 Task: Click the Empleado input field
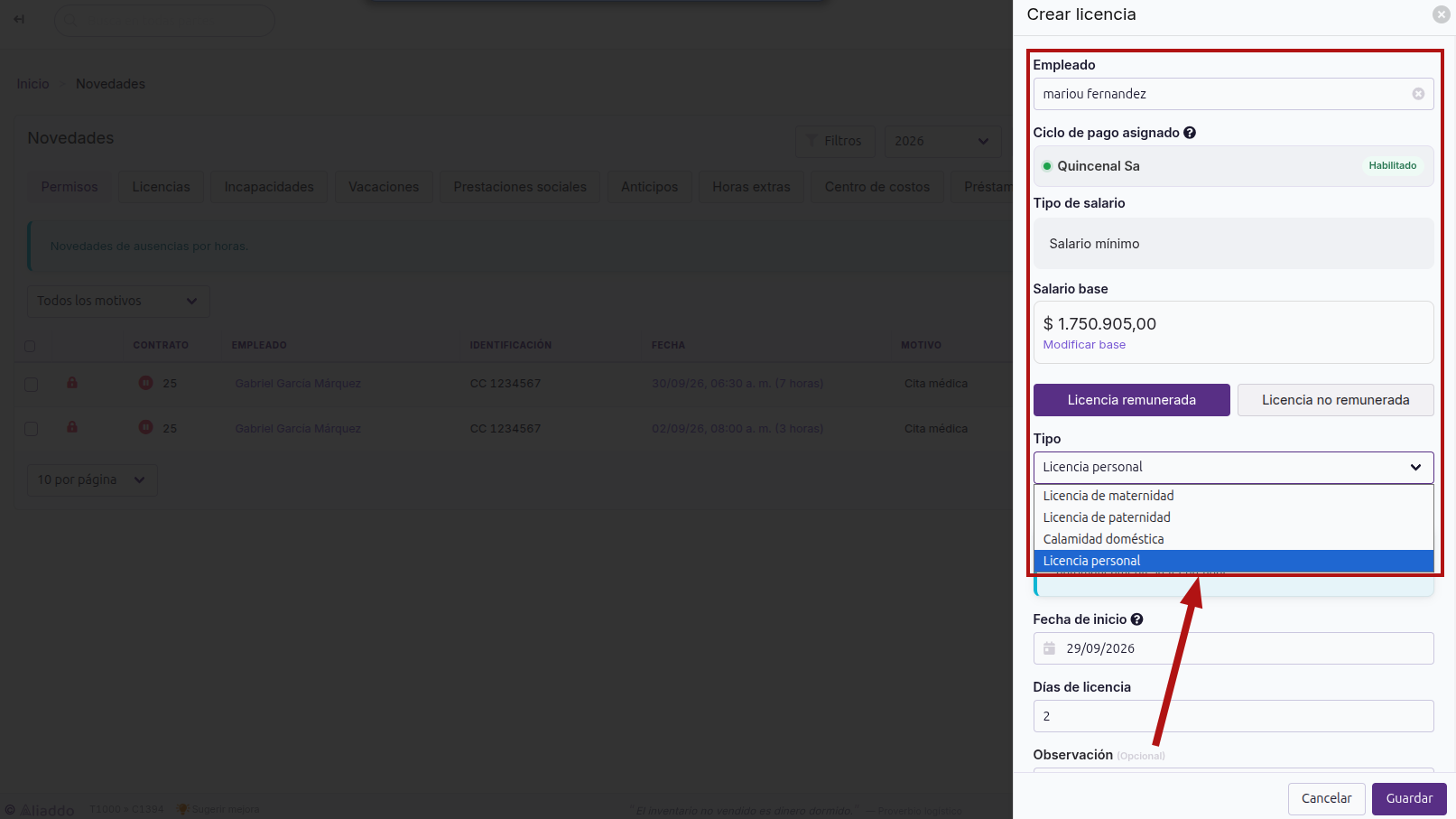coord(1233,94)
